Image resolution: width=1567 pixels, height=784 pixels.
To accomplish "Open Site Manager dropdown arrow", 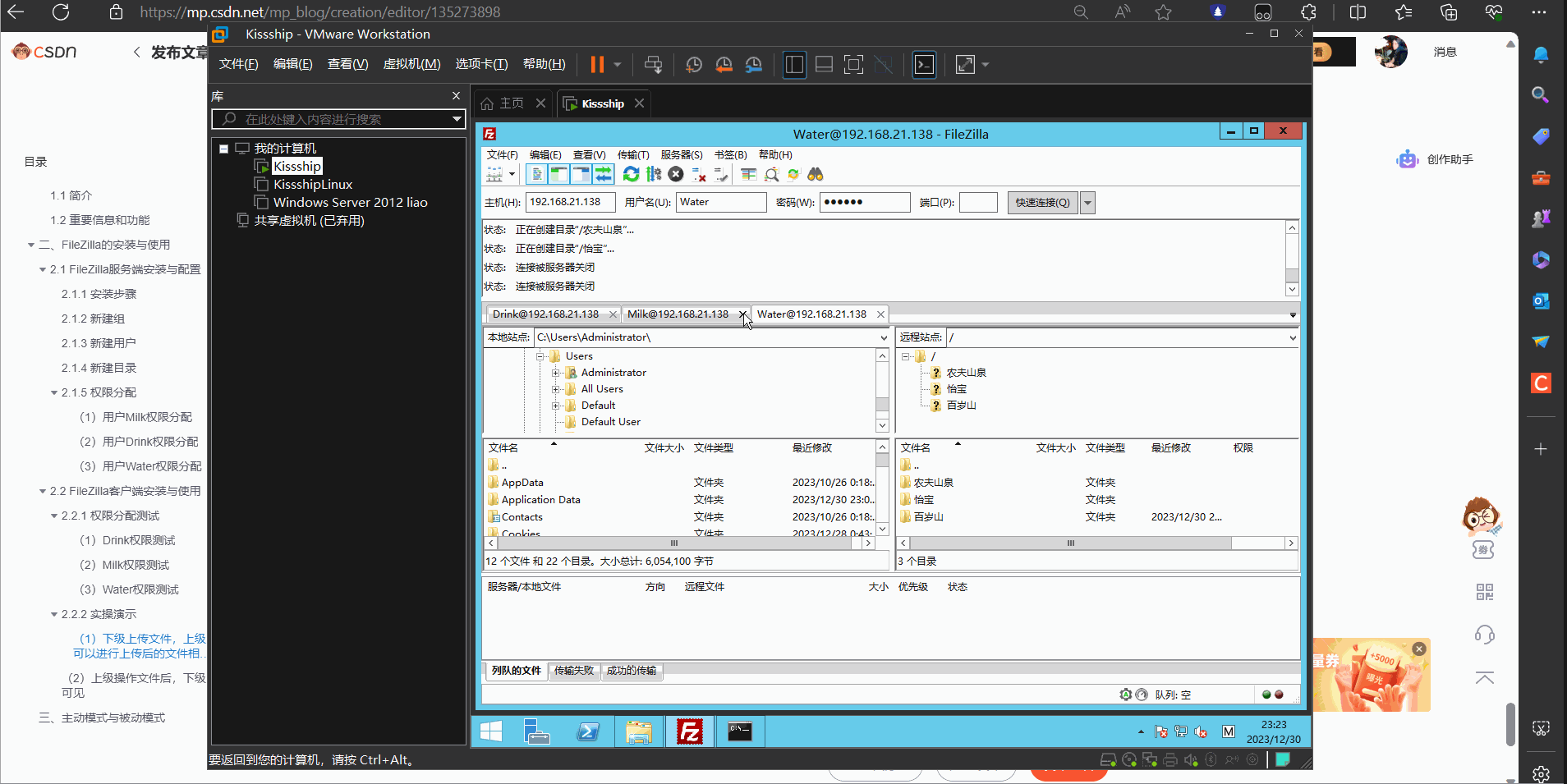I will click(512, 174).
